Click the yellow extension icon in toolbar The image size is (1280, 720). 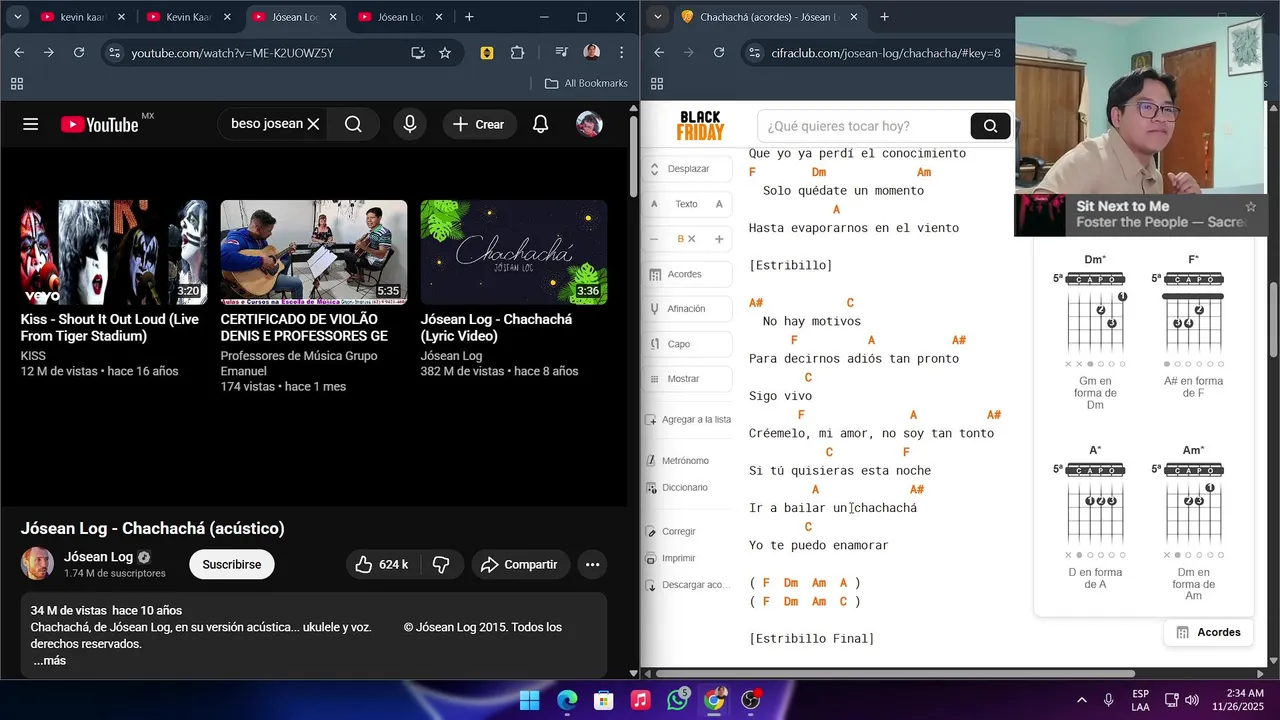click(x=487, y=52)
